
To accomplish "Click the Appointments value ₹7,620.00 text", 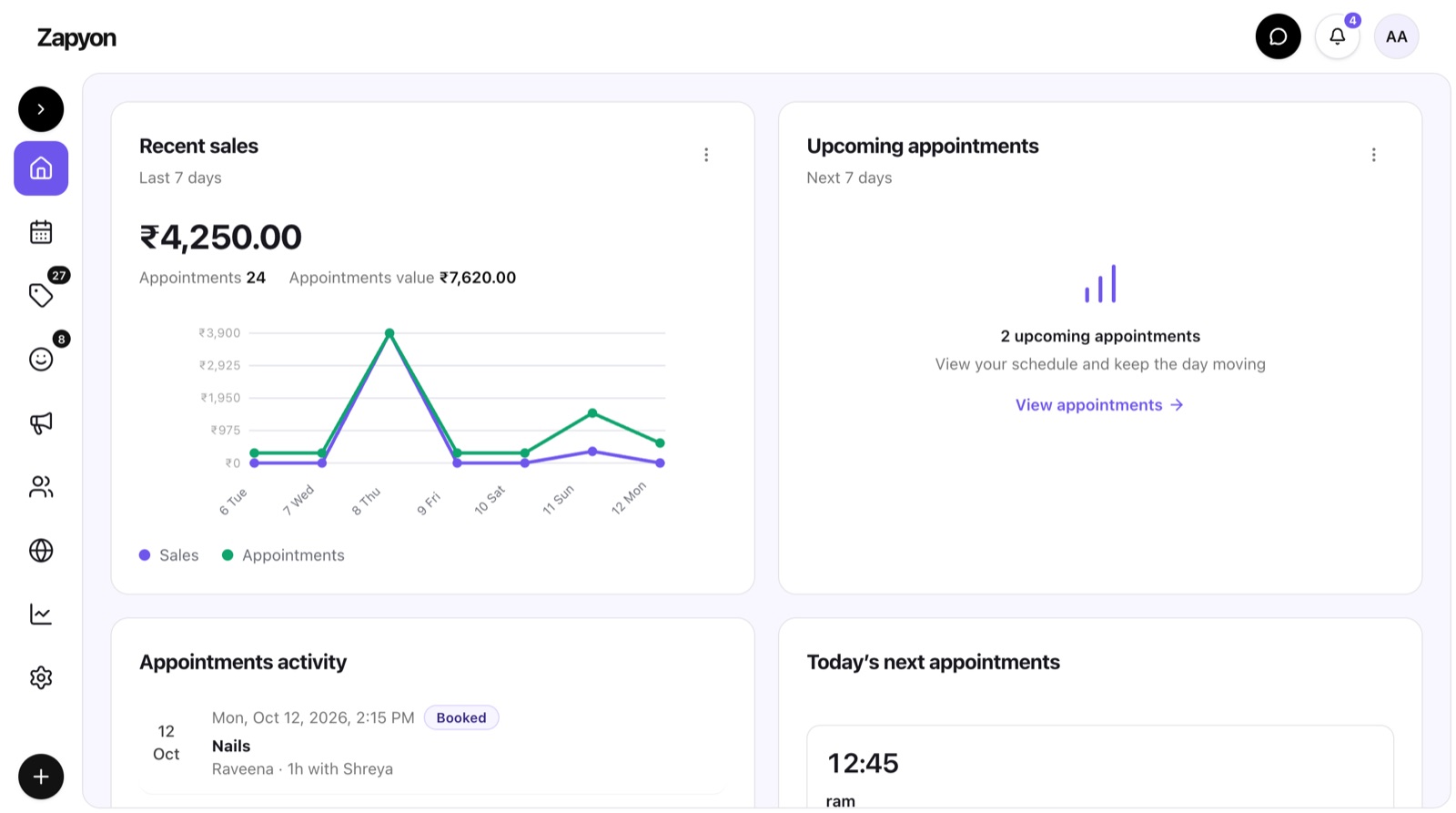I will pyautogui.click(x=402, y=278).
